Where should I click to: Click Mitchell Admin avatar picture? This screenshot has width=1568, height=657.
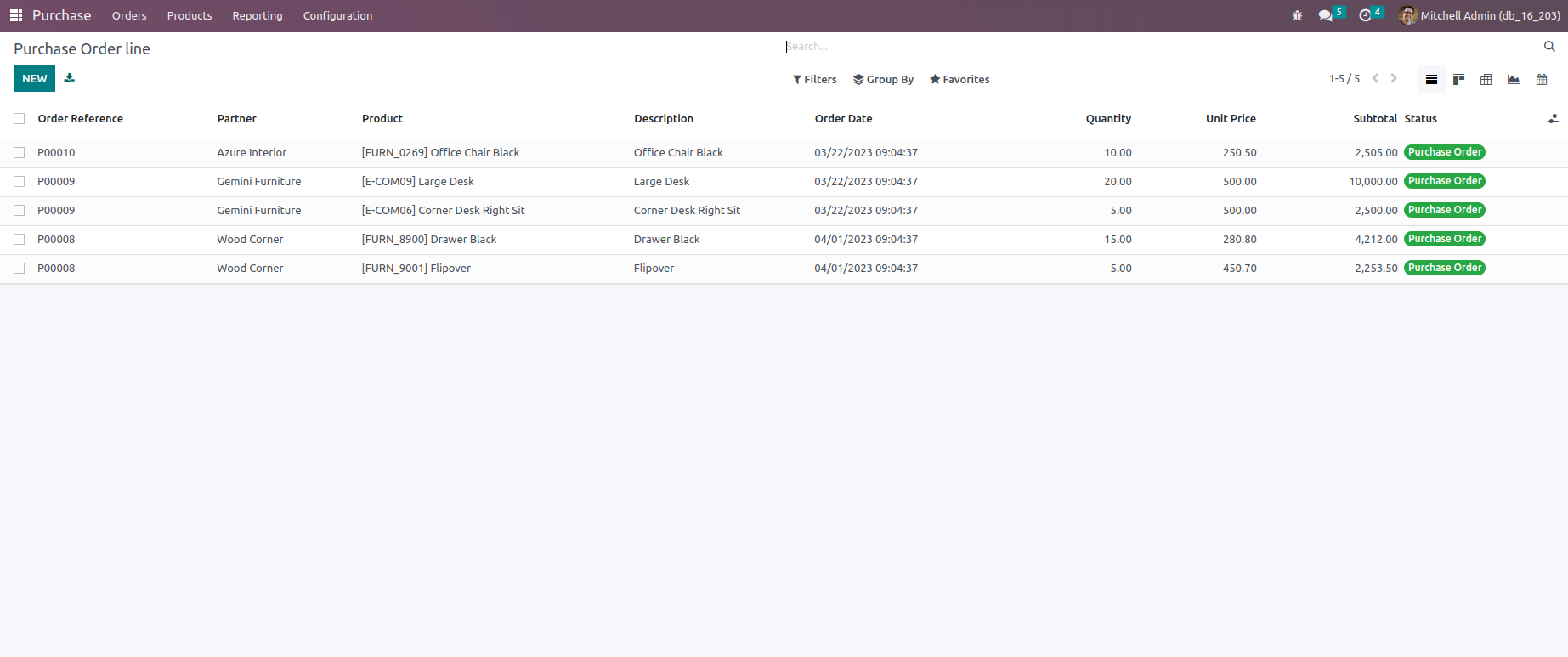coord(1408,15)
